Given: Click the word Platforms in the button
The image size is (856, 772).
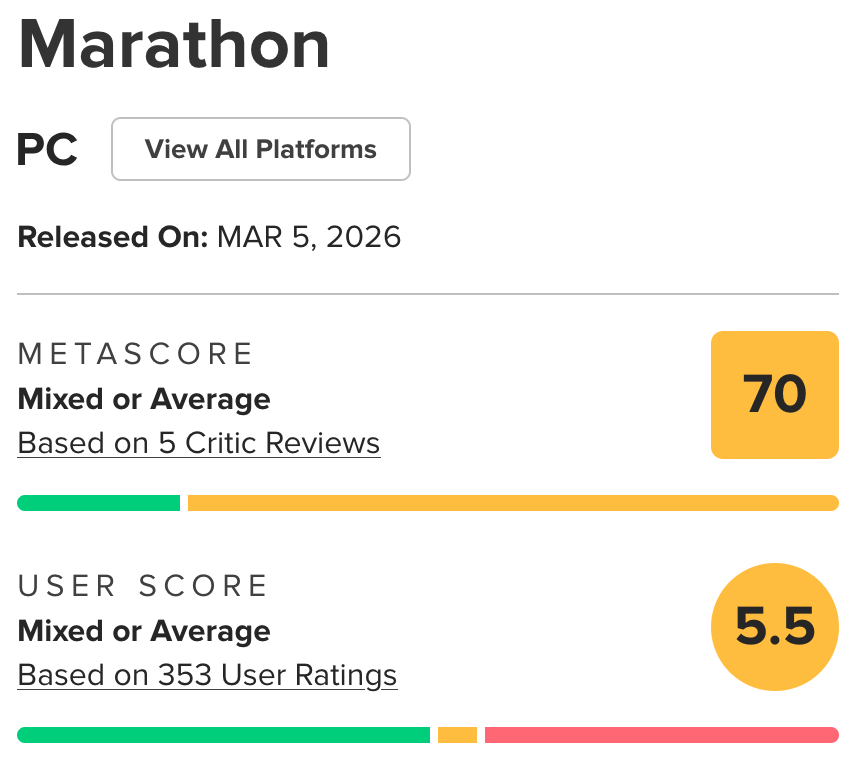Looking at the screenshot, I should 317,149.
